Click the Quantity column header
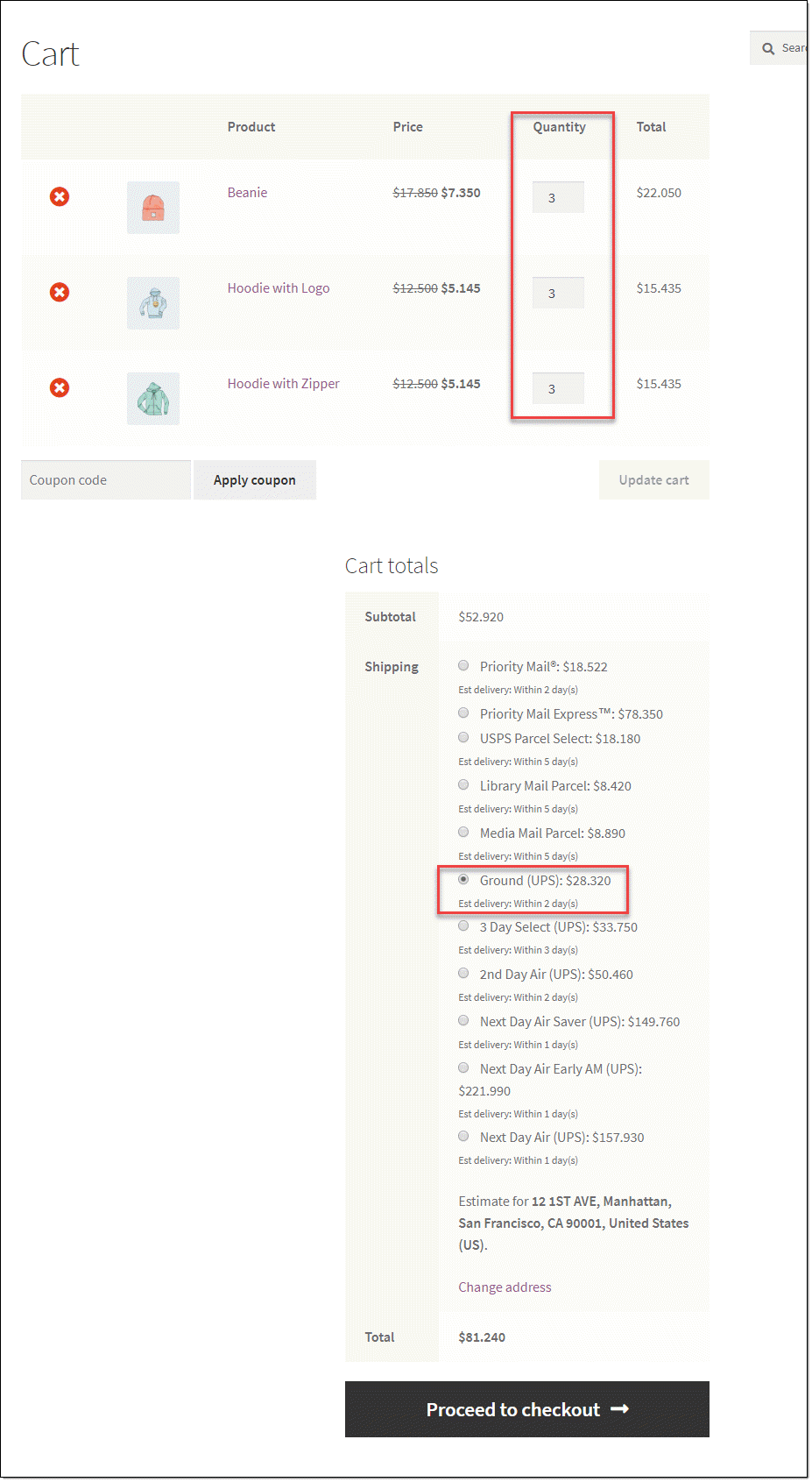The height and width of the screenshot is (1482, 812). pyautogui.click(x=560, y=127)
